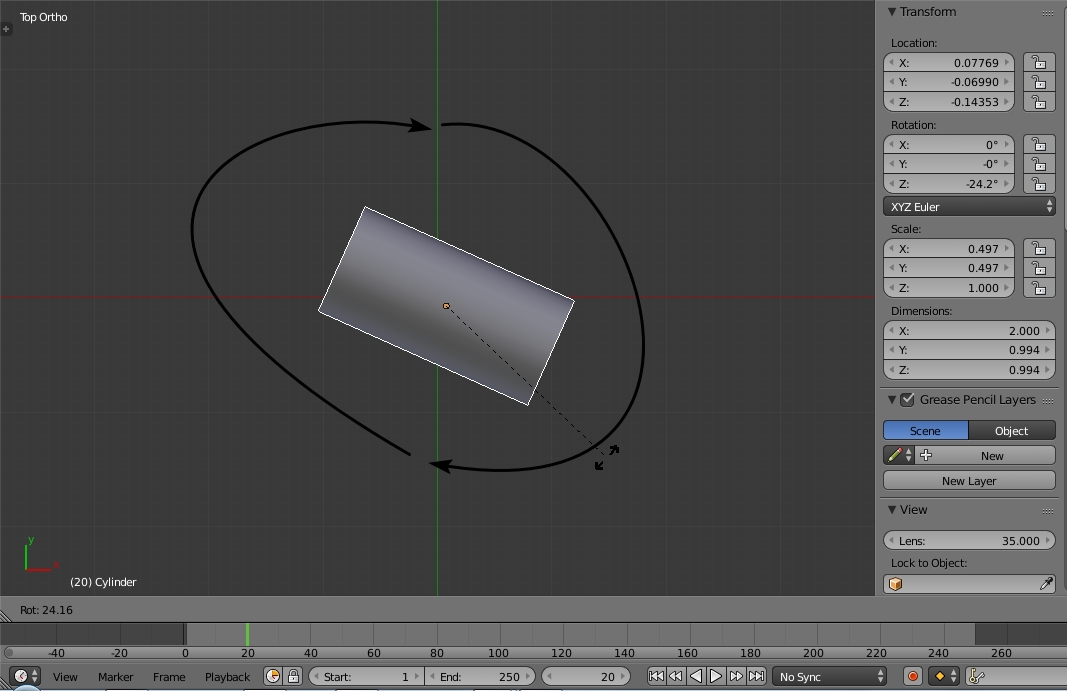Click the object cube icon in Lock to Object
This screenshot has height=691, width=1067.
(896, 583)
